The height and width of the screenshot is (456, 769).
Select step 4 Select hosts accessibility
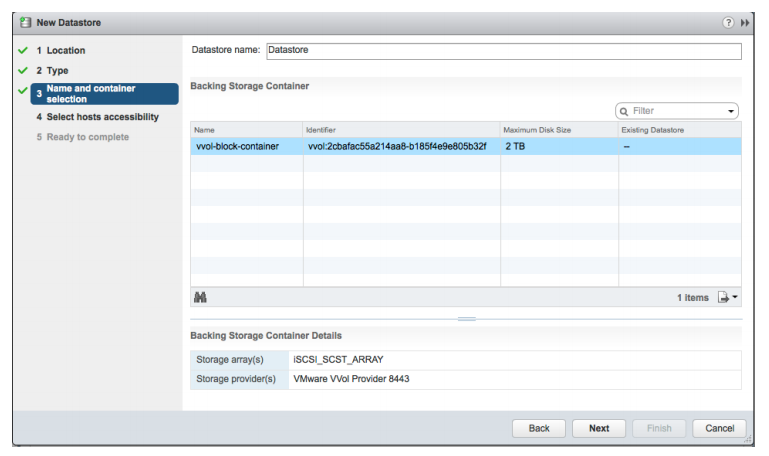(103, 117)
